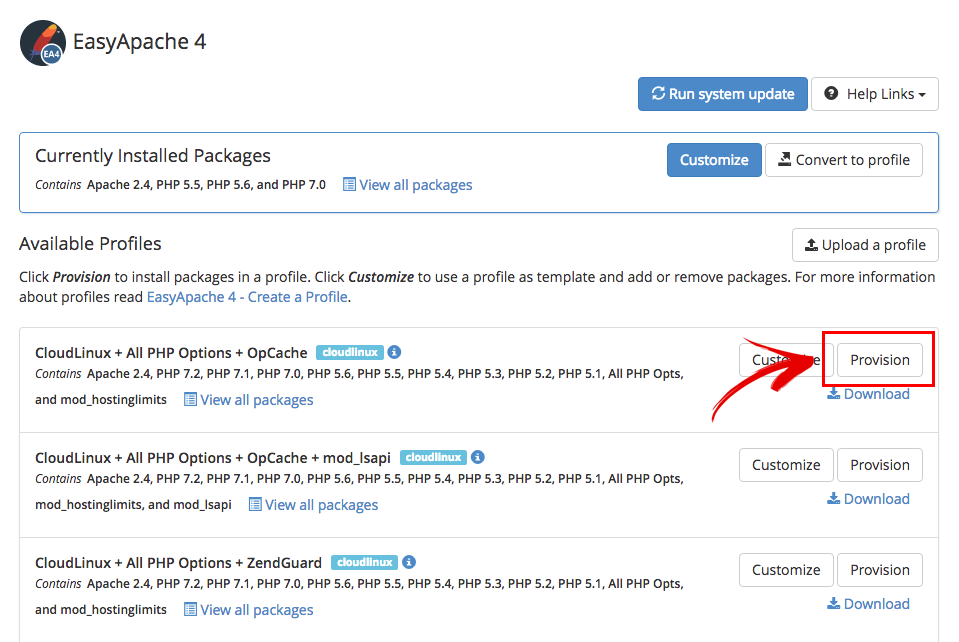Click the info icon beside first cloudlinux badge
The image size is (959, 642).
(394, 352)
